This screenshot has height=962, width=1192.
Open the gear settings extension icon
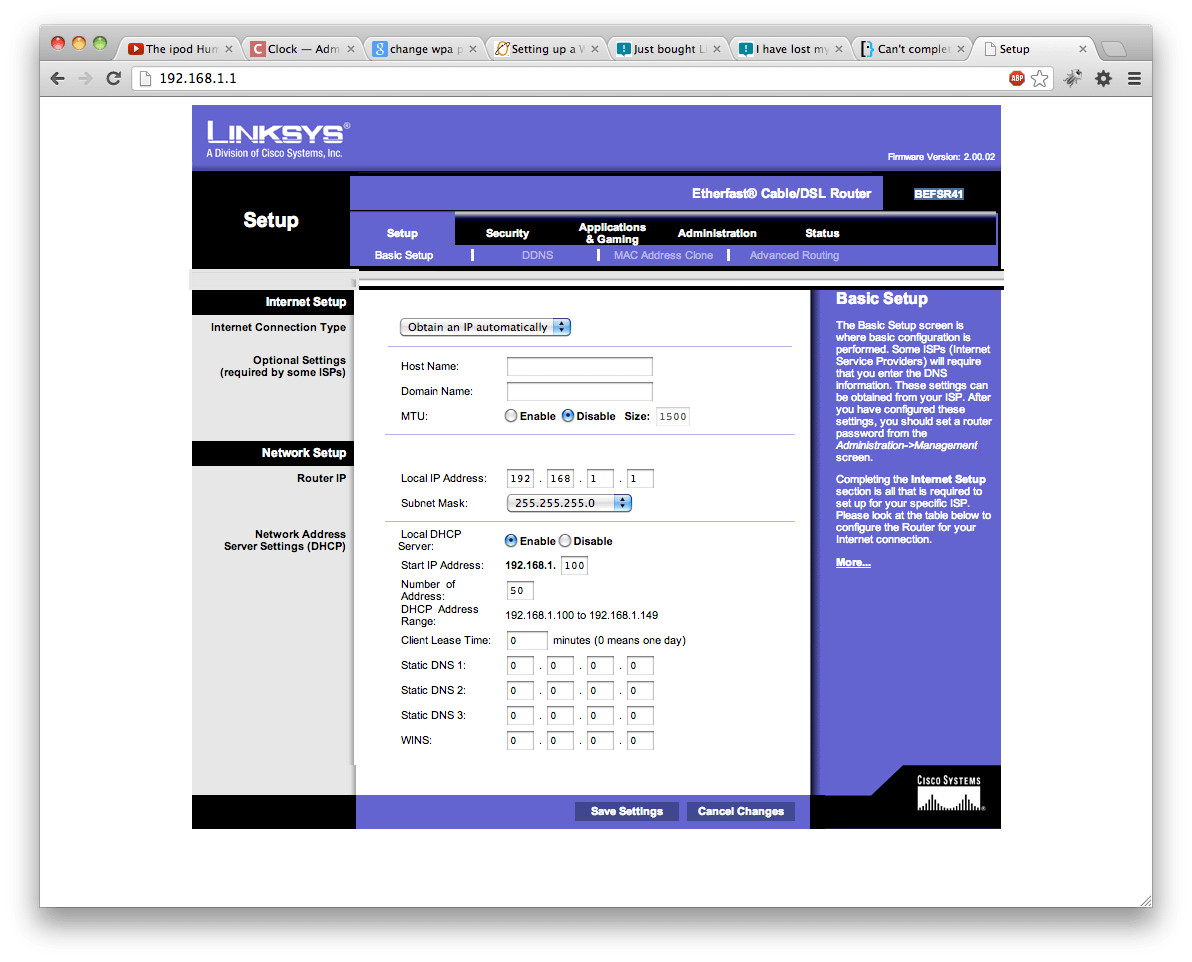(x=1103, y=78)
